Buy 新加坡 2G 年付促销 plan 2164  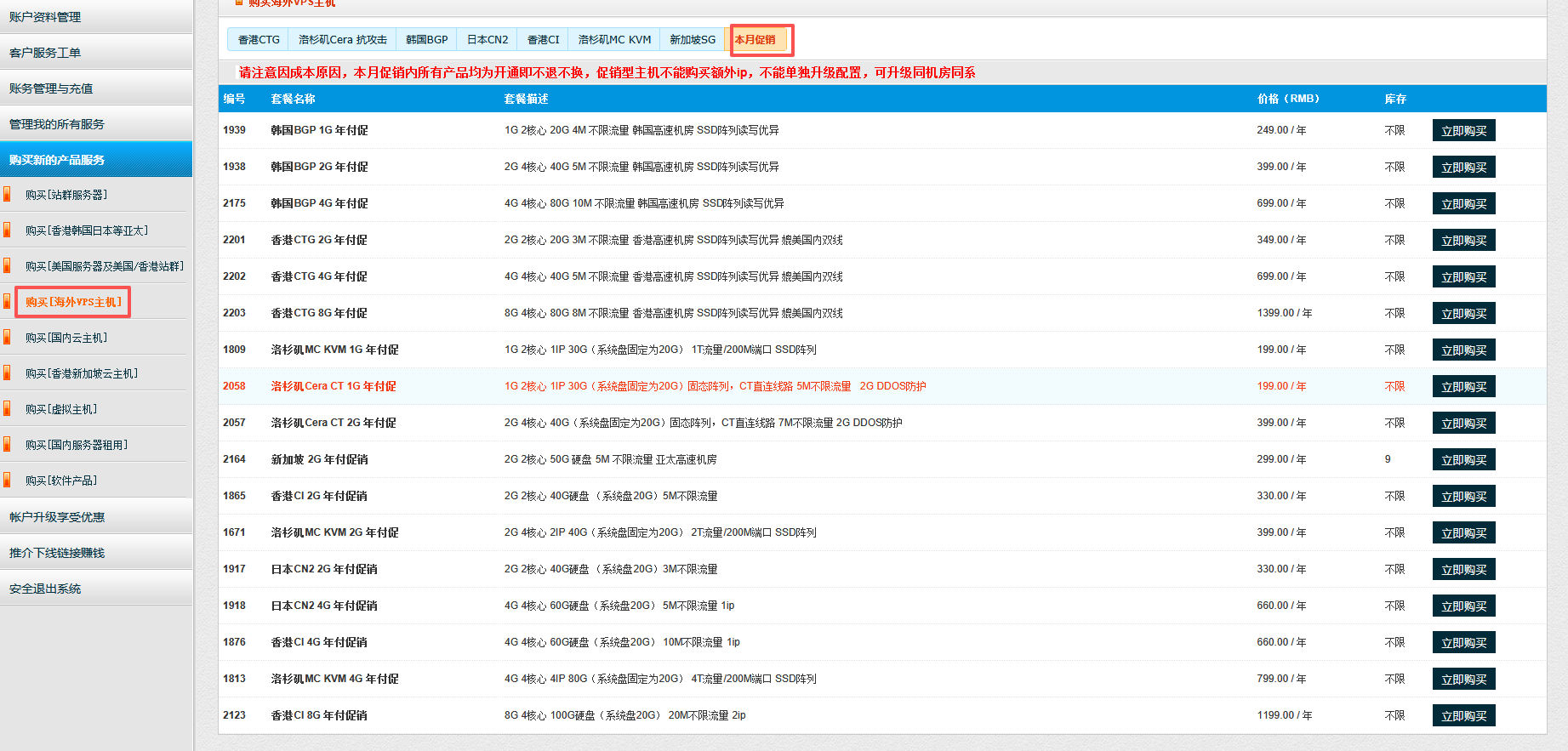tap(1463, 459)
